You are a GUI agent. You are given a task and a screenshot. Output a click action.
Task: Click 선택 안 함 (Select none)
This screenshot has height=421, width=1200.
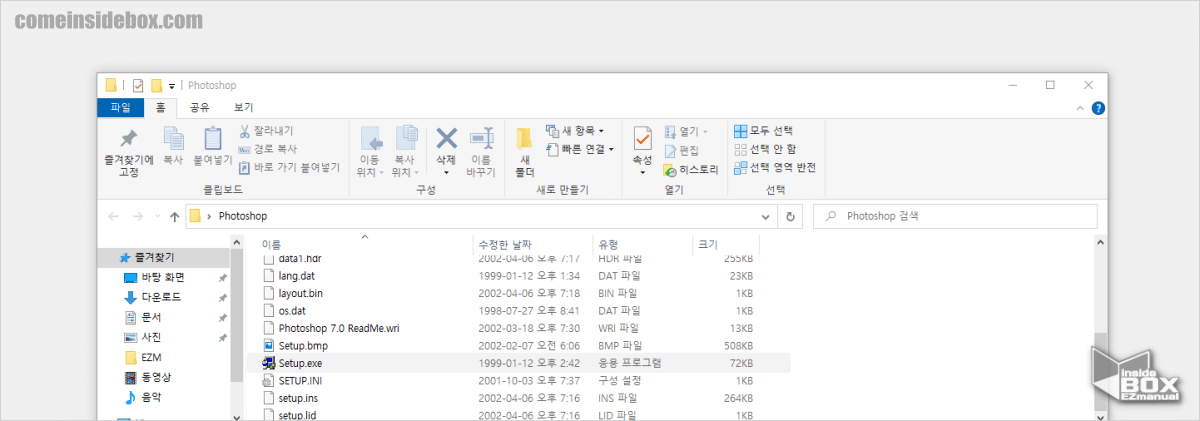pos(765,149)
